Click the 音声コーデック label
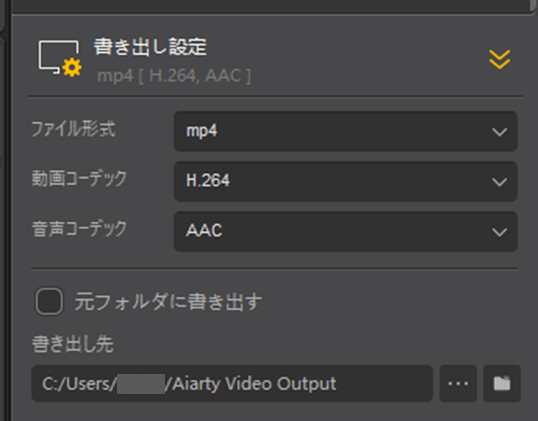Screen dimensions: 538x421 (79, 229)
